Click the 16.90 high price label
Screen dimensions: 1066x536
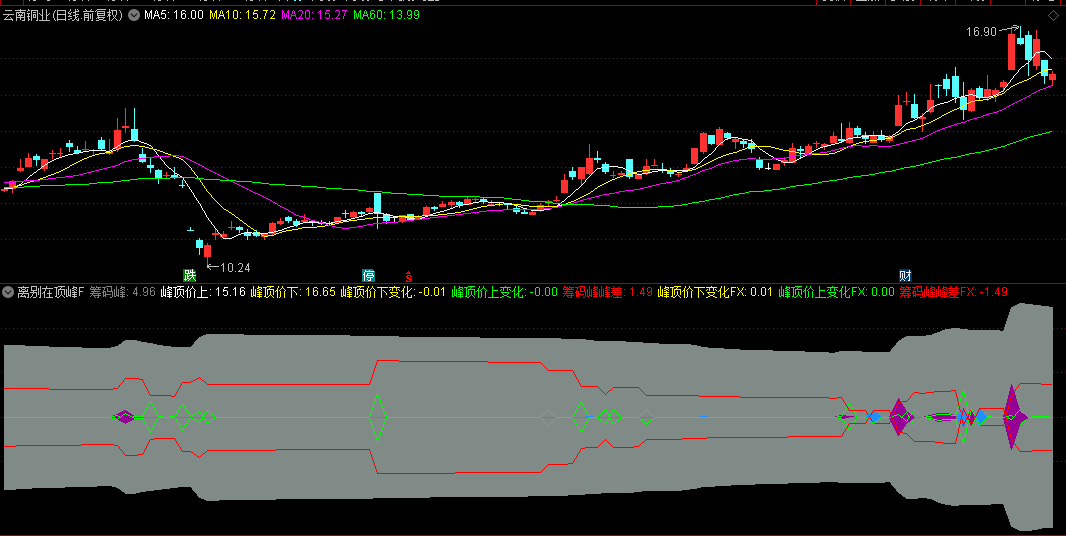[981, 32]
